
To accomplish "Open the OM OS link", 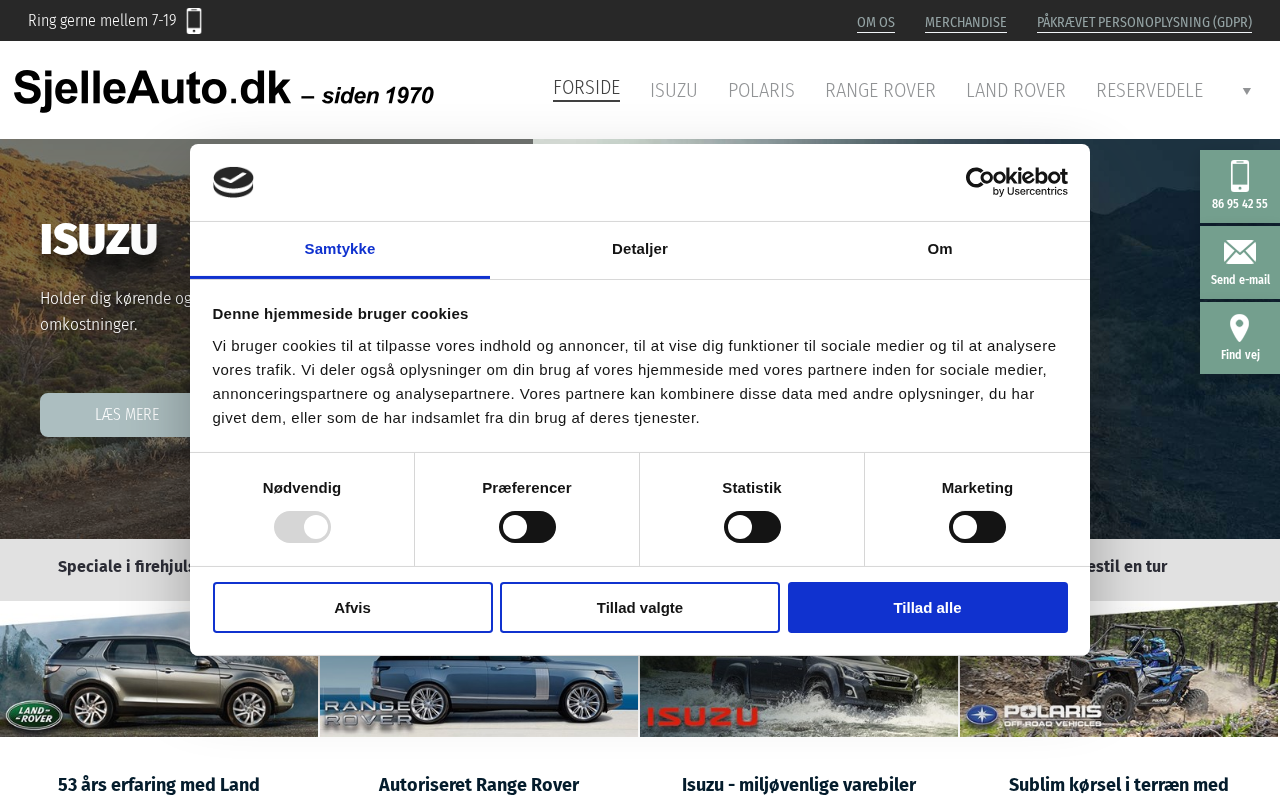I will (876, 23).
